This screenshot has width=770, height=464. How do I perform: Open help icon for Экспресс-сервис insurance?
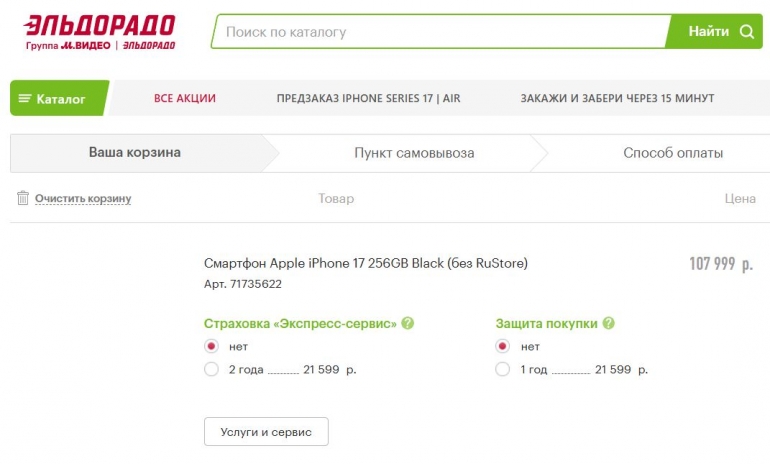pos(408,324)
